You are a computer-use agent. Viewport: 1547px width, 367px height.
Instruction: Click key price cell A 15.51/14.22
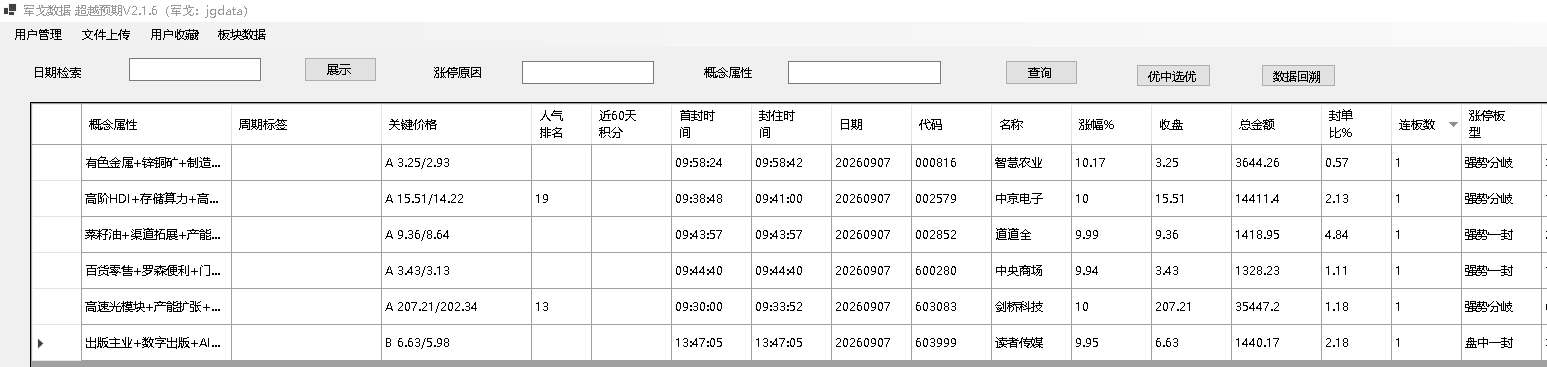coord(456,198)
